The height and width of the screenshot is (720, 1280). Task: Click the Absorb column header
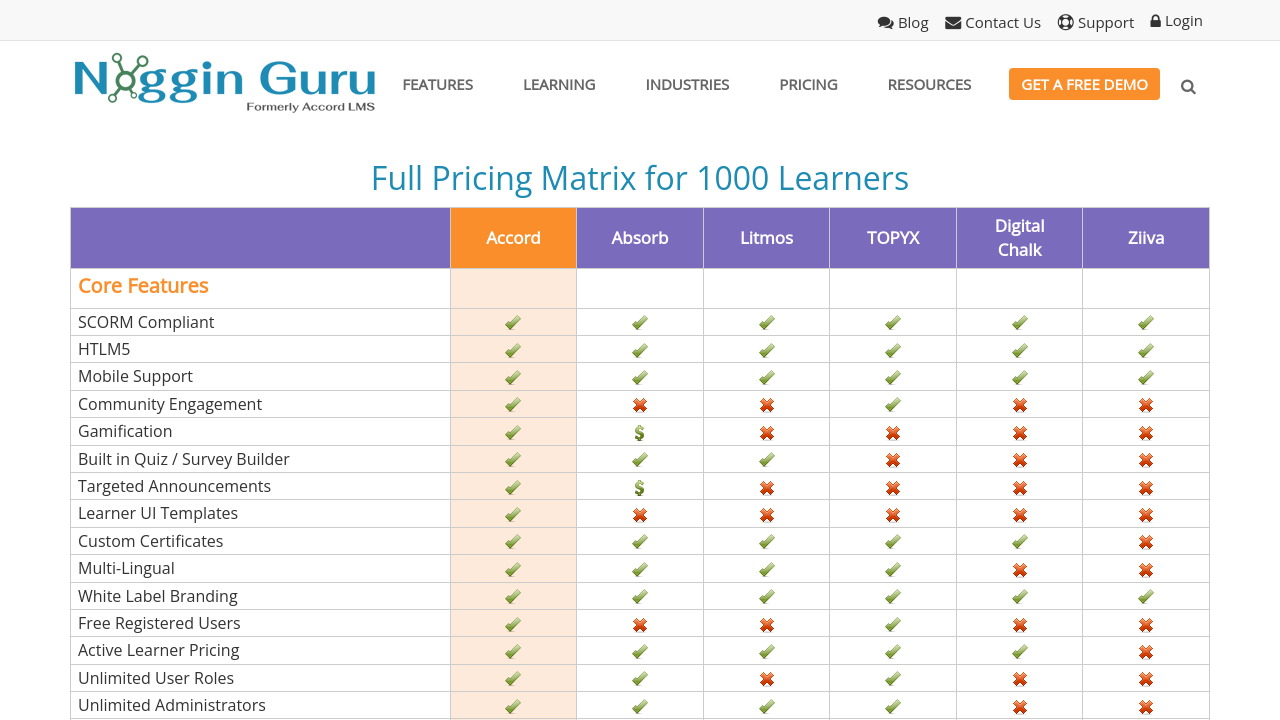click(x=640, y=238)
